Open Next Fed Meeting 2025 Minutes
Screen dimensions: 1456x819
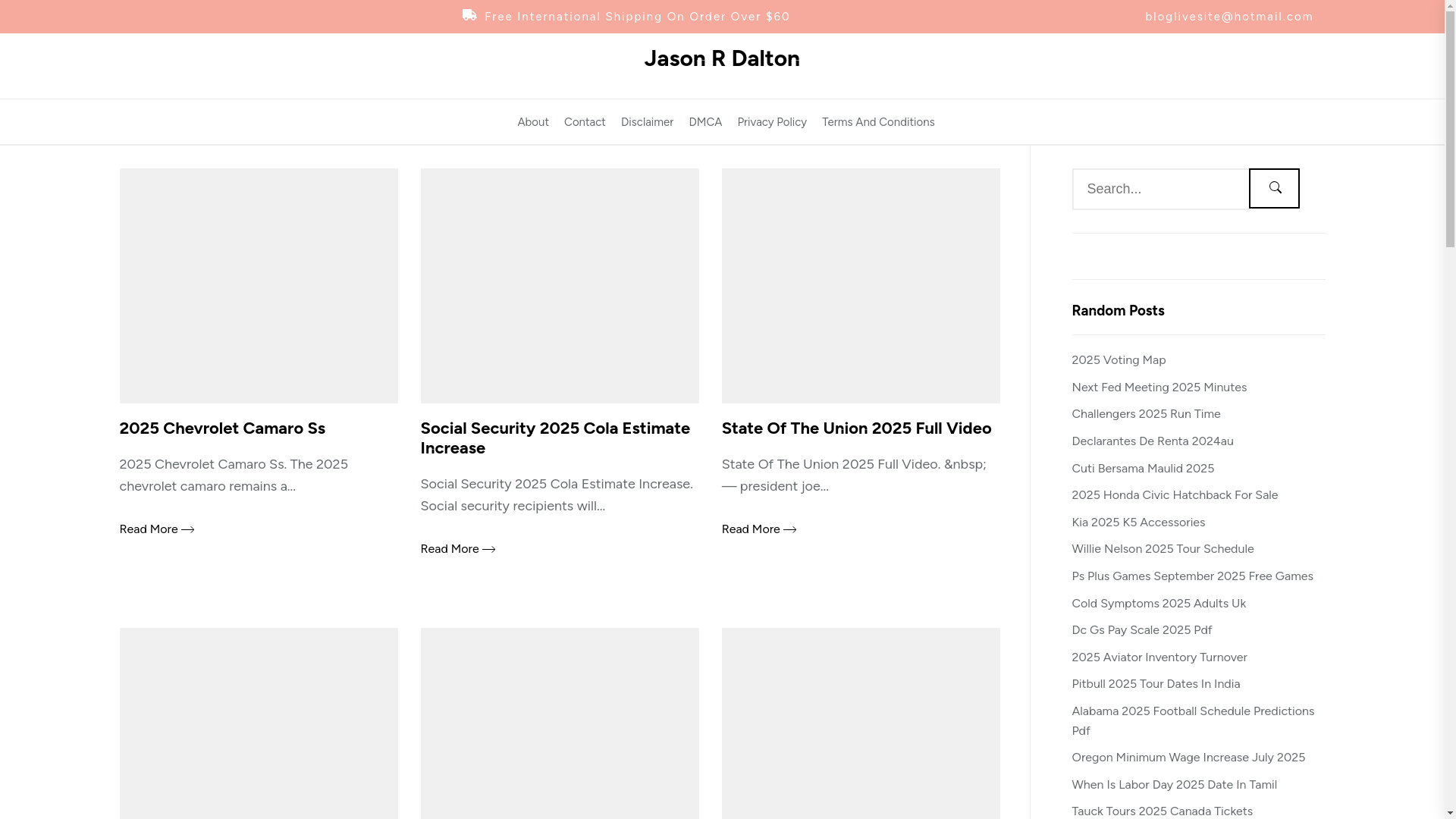[1159, 388]
